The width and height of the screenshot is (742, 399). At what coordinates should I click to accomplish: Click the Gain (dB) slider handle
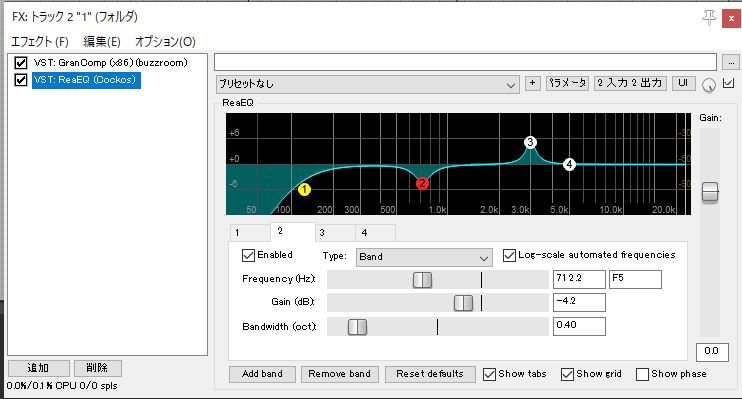463,302
